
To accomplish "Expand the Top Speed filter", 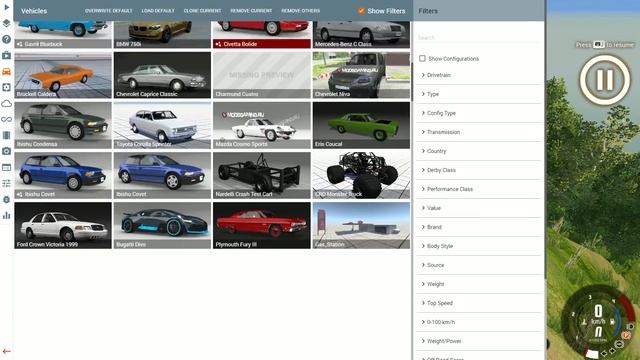I will [x=479, y=303].
